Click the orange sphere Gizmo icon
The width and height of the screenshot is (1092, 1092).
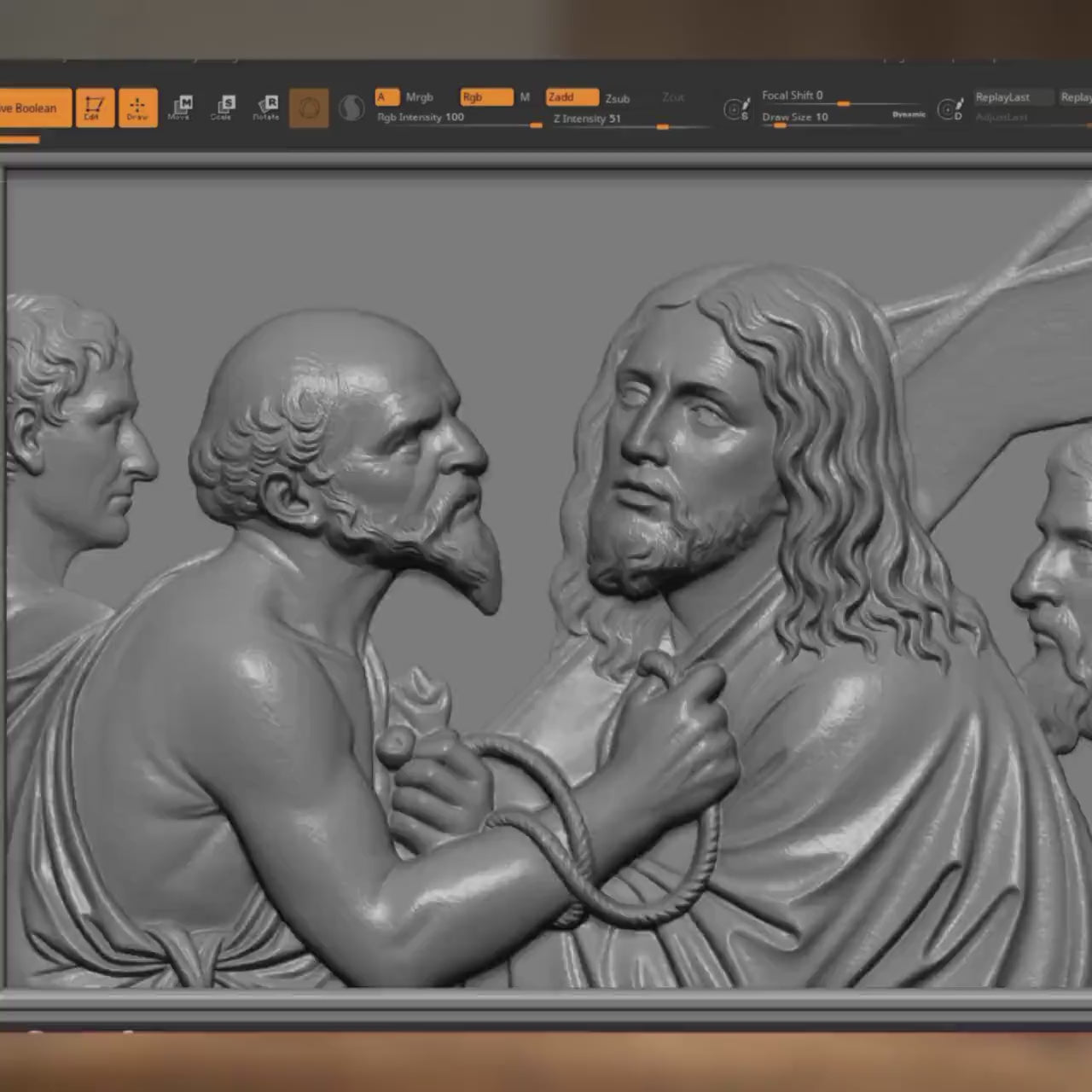[x=309, y=108]
